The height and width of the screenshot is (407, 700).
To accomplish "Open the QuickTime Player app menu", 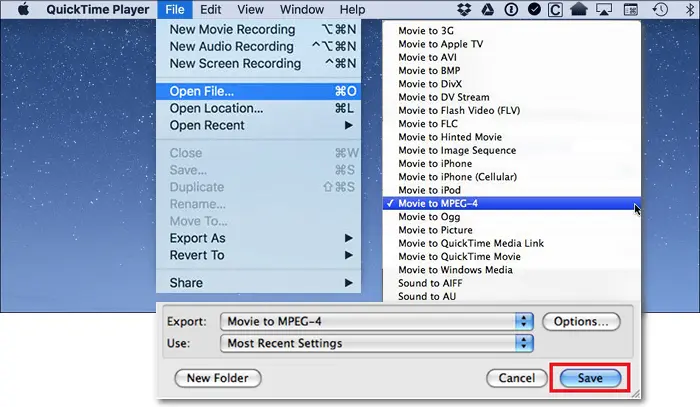I will click(x=98, y=9).
